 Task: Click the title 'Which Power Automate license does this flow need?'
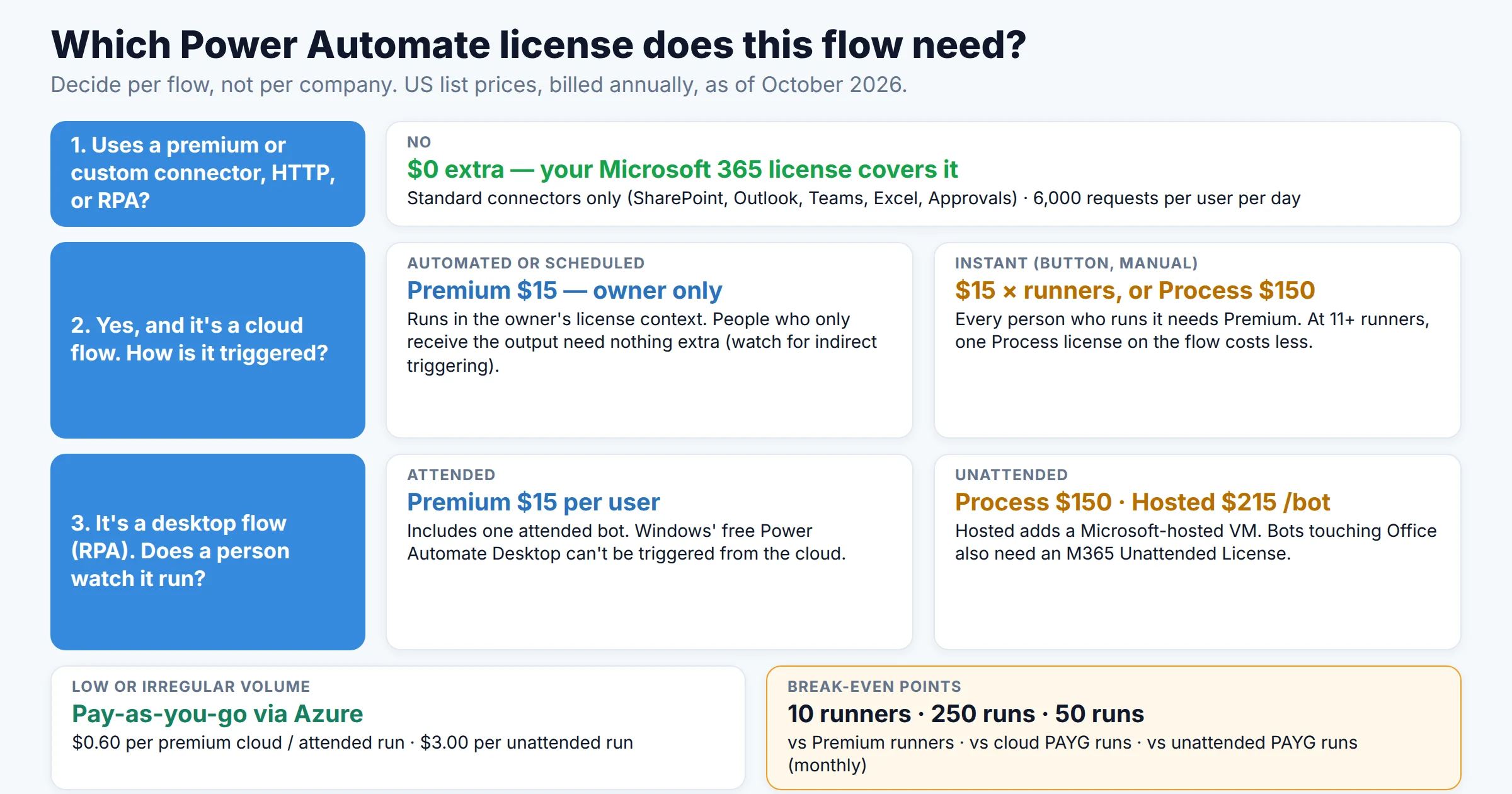tap(539, 45)
